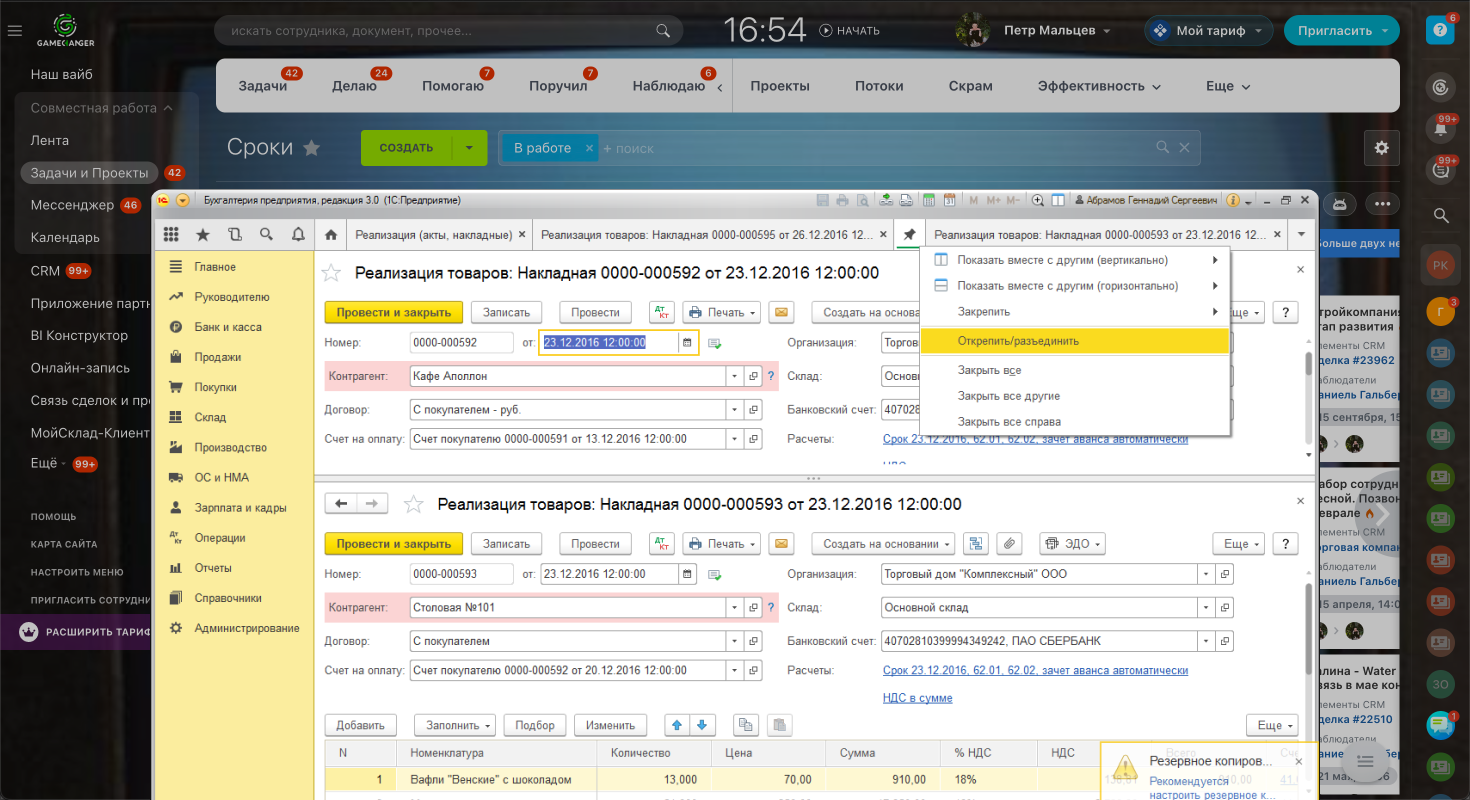
Task: Open attached files paperclip for invoice 0000-000593
Action: pos(1010,544)
